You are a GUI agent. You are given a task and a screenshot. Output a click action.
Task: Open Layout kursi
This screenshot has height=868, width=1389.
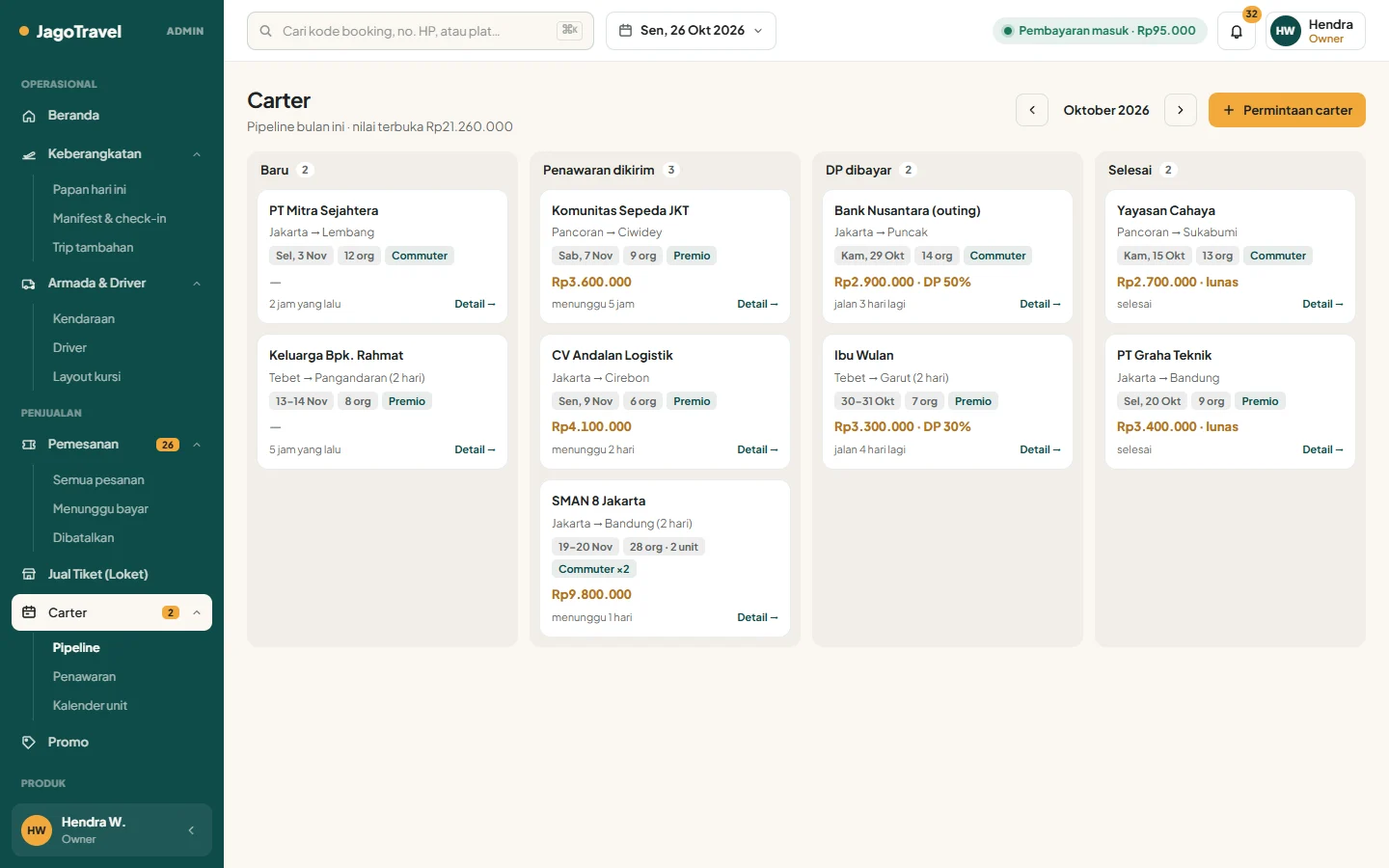click(x=87, y=377)
